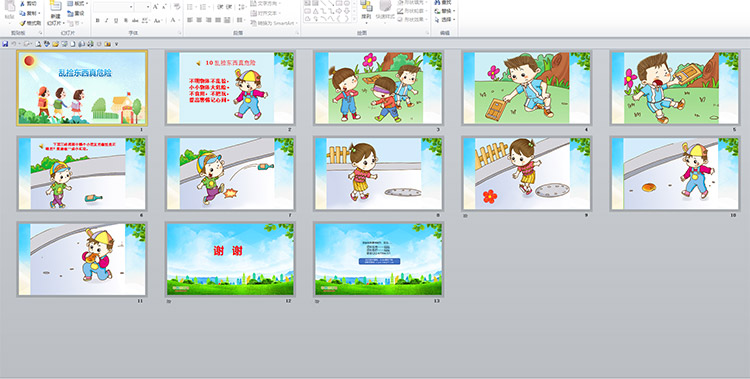Click the Increase Font Size icon

coord(155,7)
